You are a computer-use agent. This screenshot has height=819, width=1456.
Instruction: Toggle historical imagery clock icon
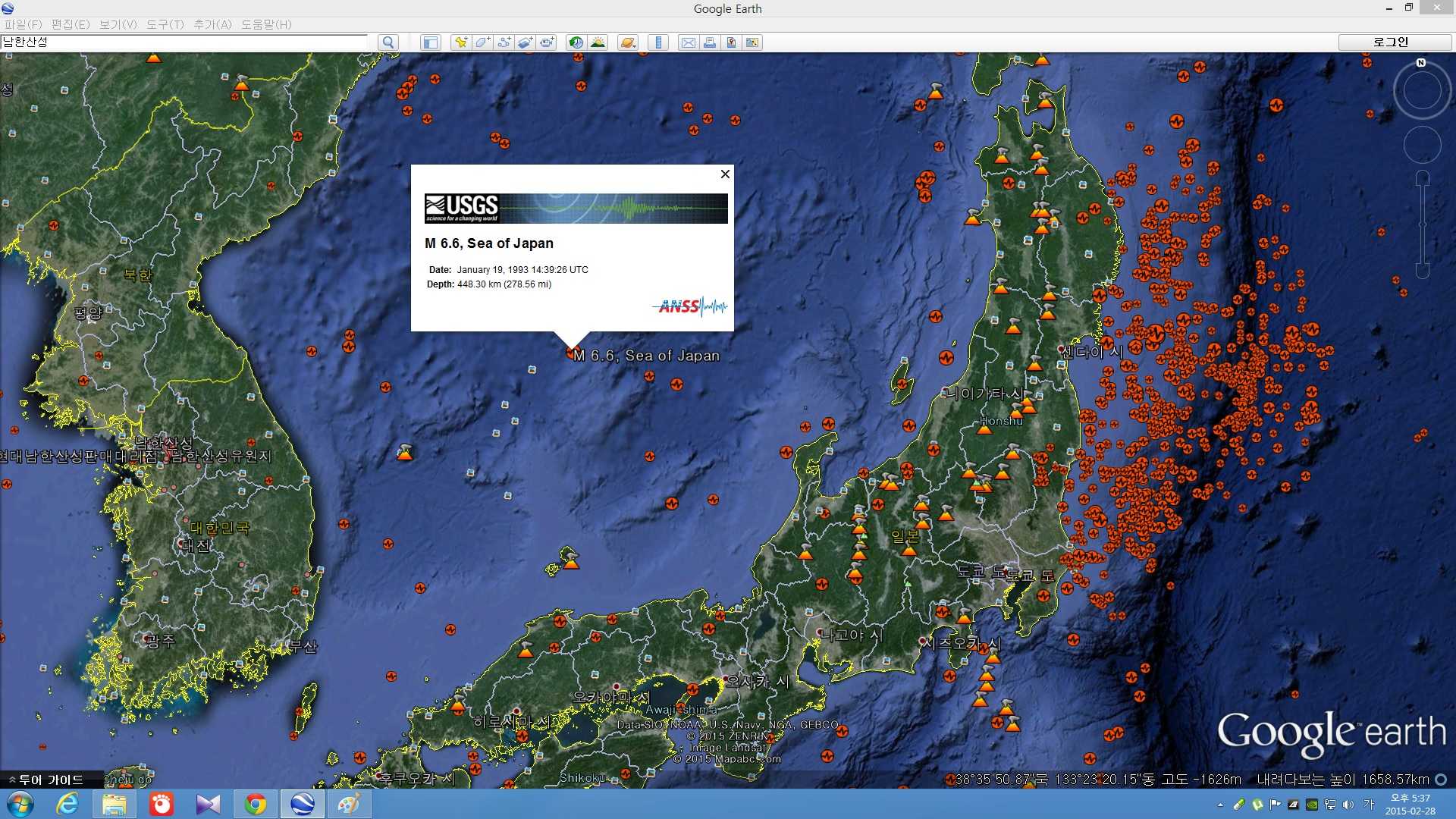(576, 42)
